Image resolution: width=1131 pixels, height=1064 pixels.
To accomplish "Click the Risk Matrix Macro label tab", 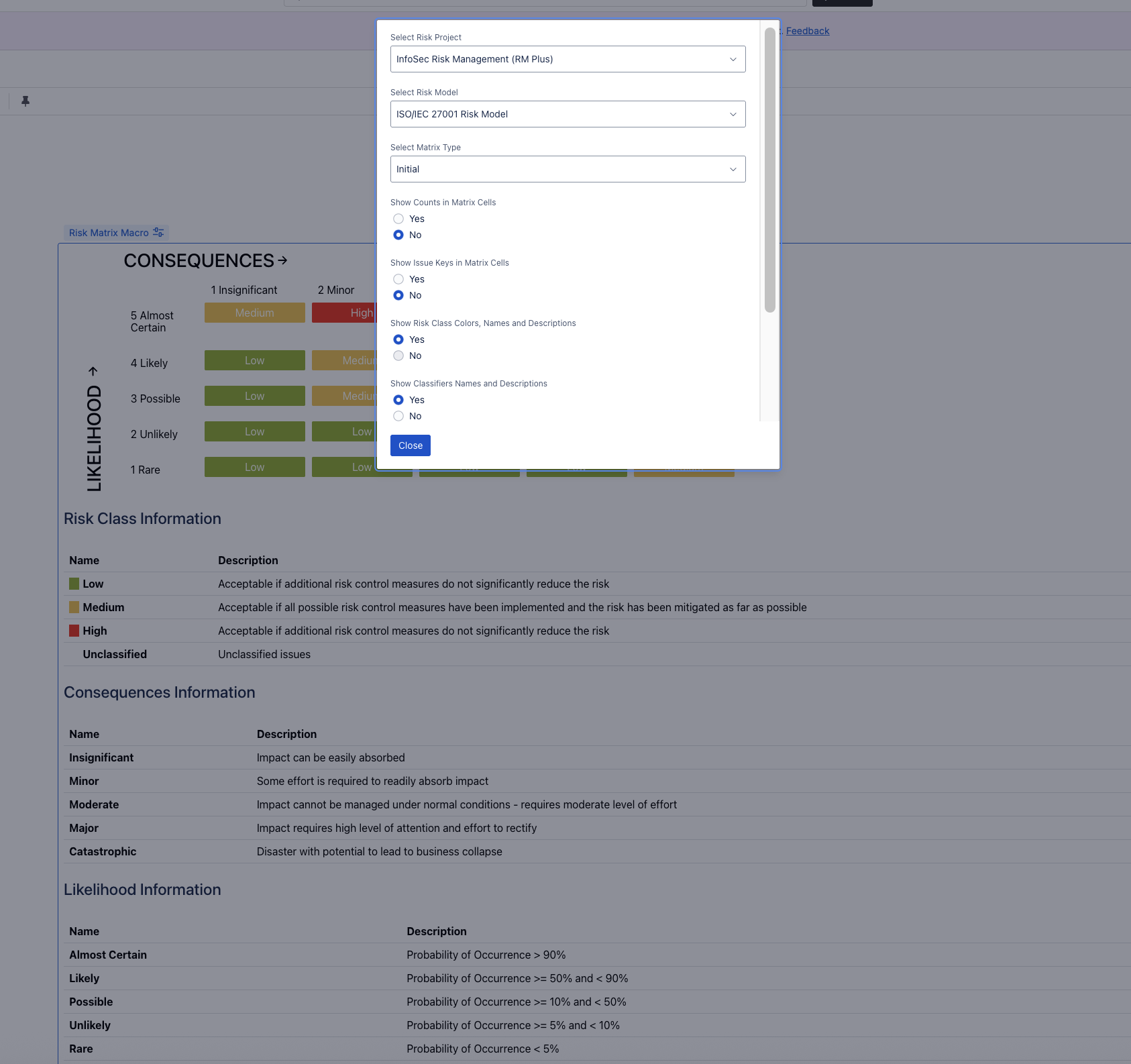I will point(109,233).
